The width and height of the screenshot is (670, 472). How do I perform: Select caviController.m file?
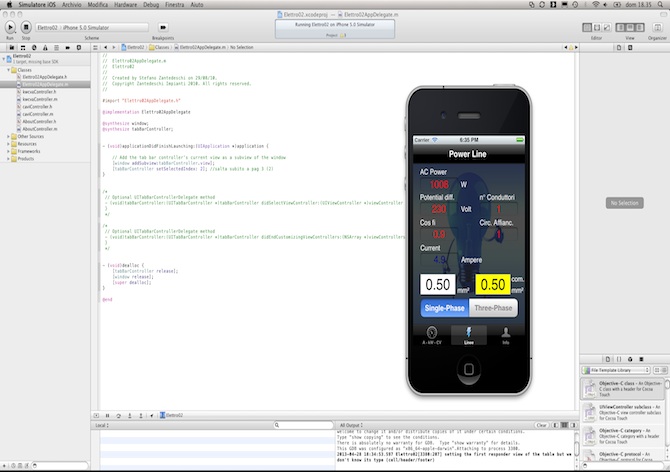coord(38,114)
